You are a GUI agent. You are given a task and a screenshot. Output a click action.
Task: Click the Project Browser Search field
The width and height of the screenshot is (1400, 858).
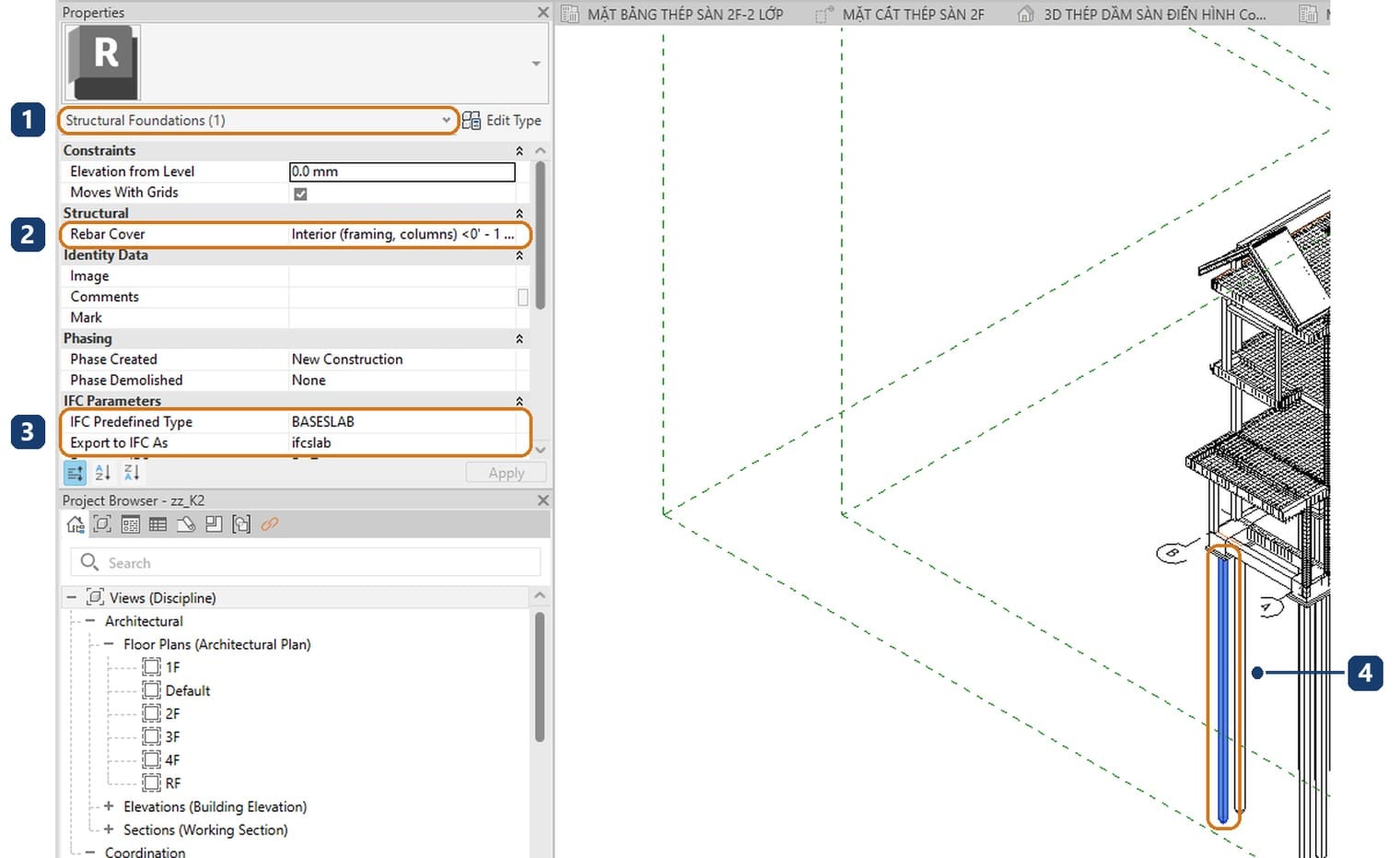305,562
